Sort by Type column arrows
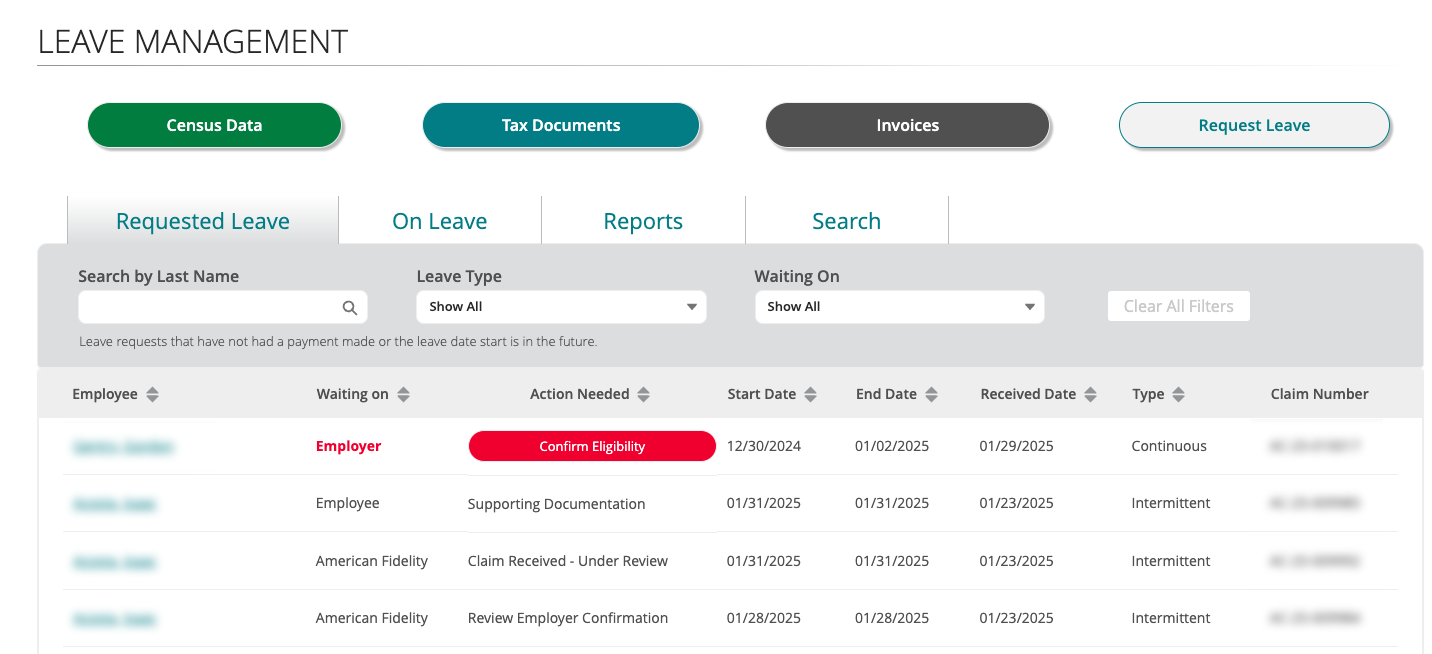This screenshot has width=1432, height=654. (x=1179, y=395)
